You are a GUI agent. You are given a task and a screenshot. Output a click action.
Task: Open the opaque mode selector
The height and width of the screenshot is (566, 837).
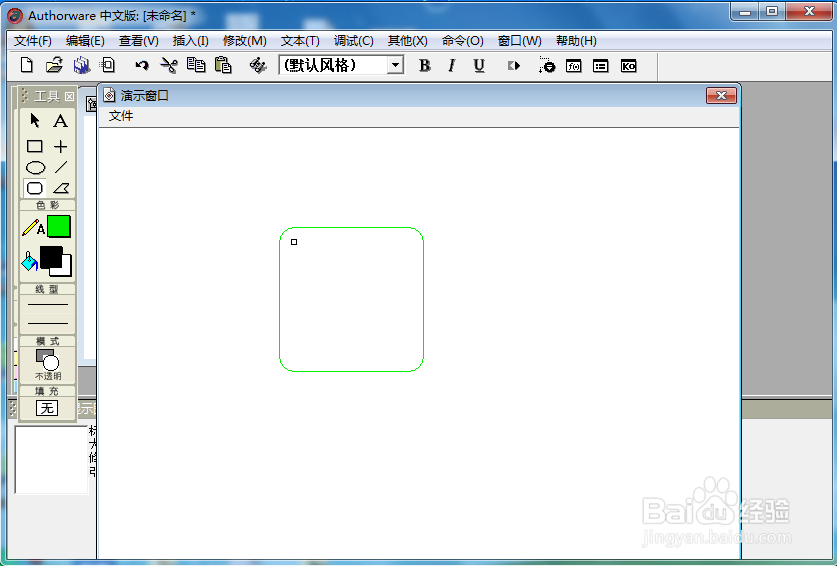pyautogui.click(x=48, y=364)
